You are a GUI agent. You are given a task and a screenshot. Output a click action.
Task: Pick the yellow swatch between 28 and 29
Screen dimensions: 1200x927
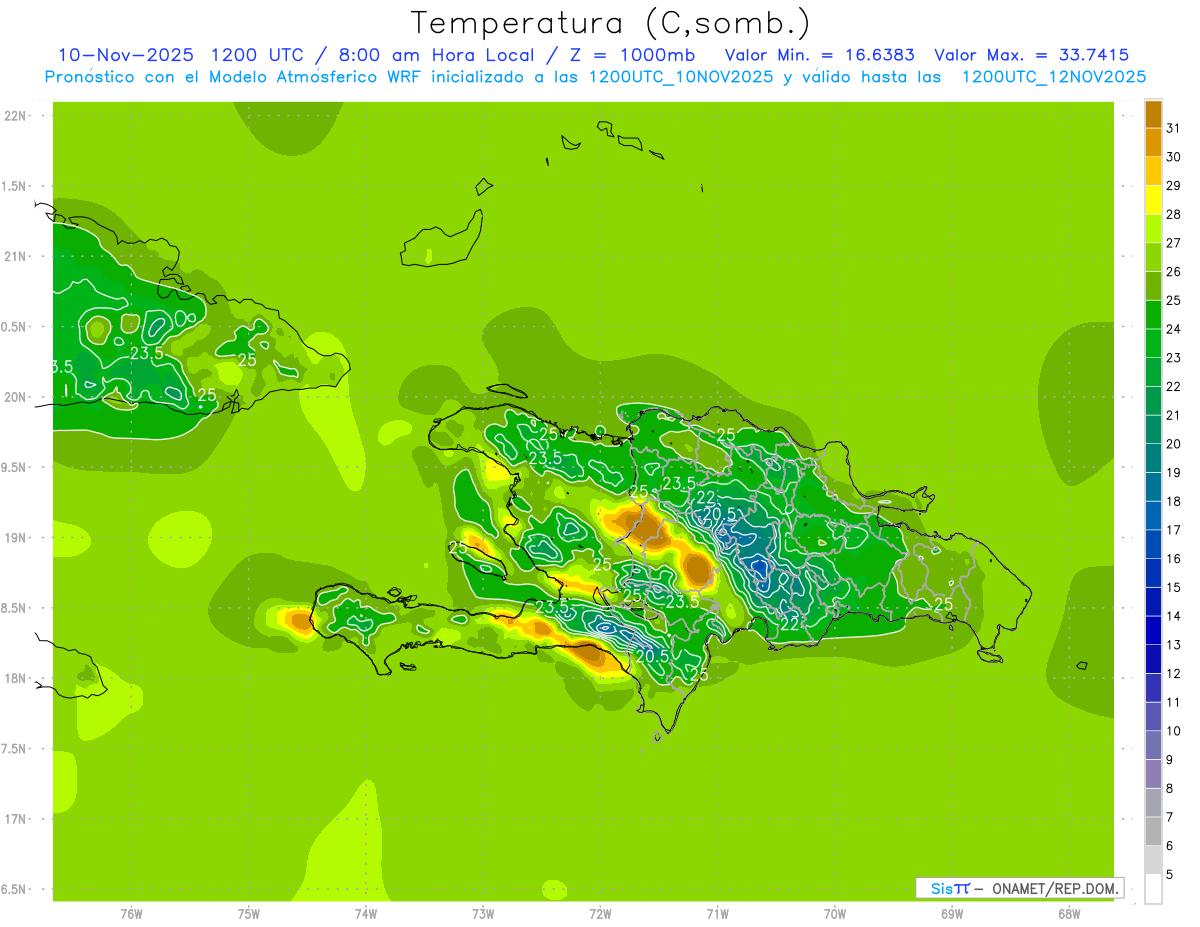pos(1153,200)
